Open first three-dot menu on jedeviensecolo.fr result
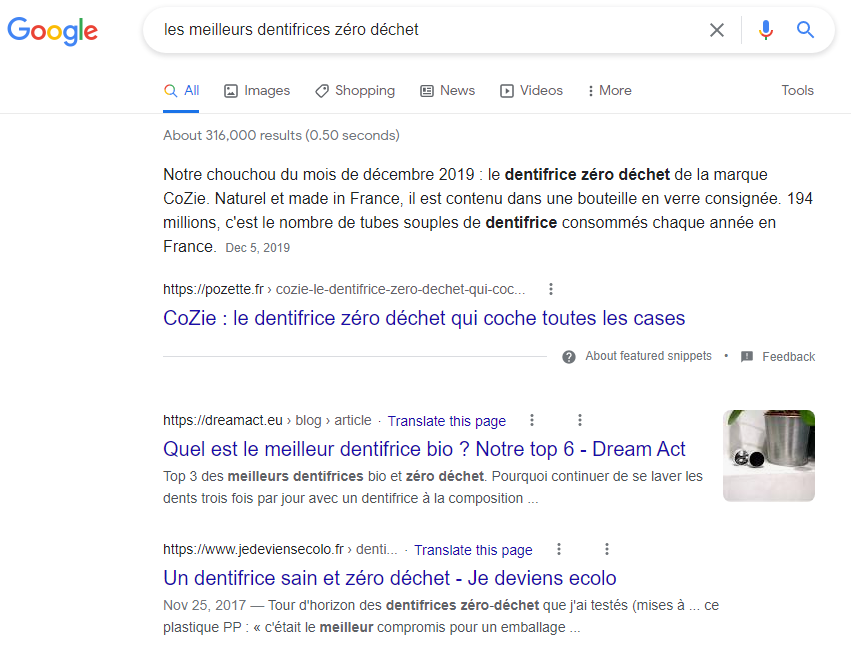Image resolution: width=851 pixels, height=646 pixels. pyautogui.click(x=558, y=549)
